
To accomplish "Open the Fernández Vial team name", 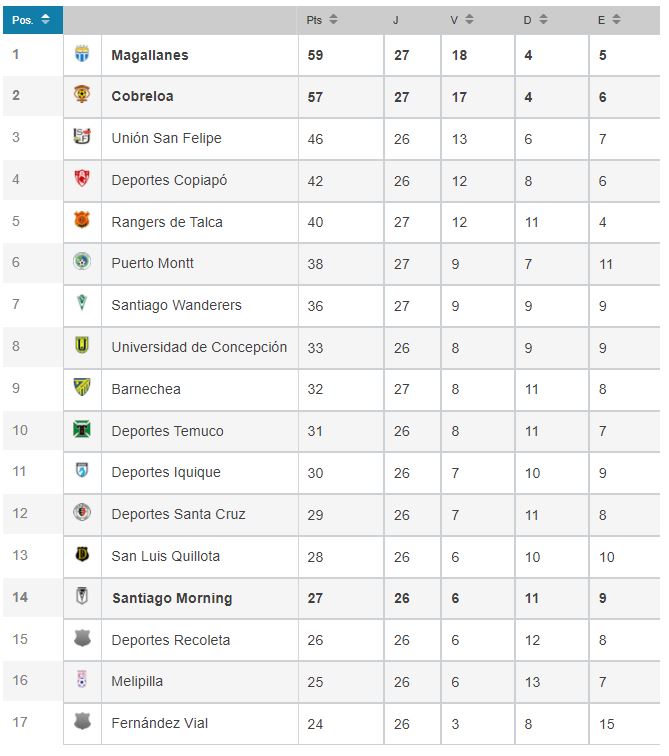I will [160, 723].
